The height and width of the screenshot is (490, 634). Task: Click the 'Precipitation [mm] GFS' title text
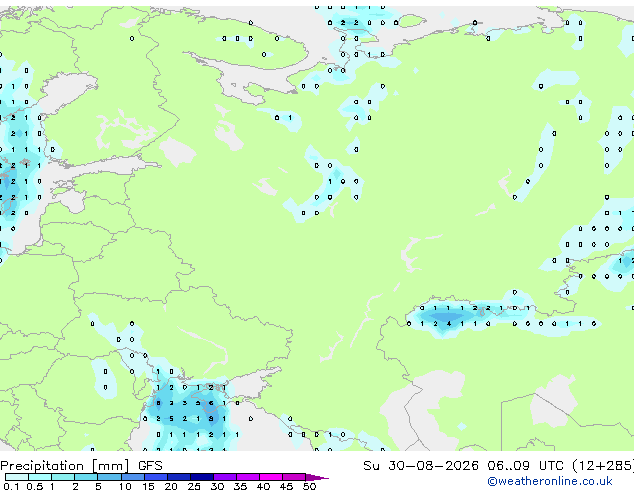click(x=81, y=466)
